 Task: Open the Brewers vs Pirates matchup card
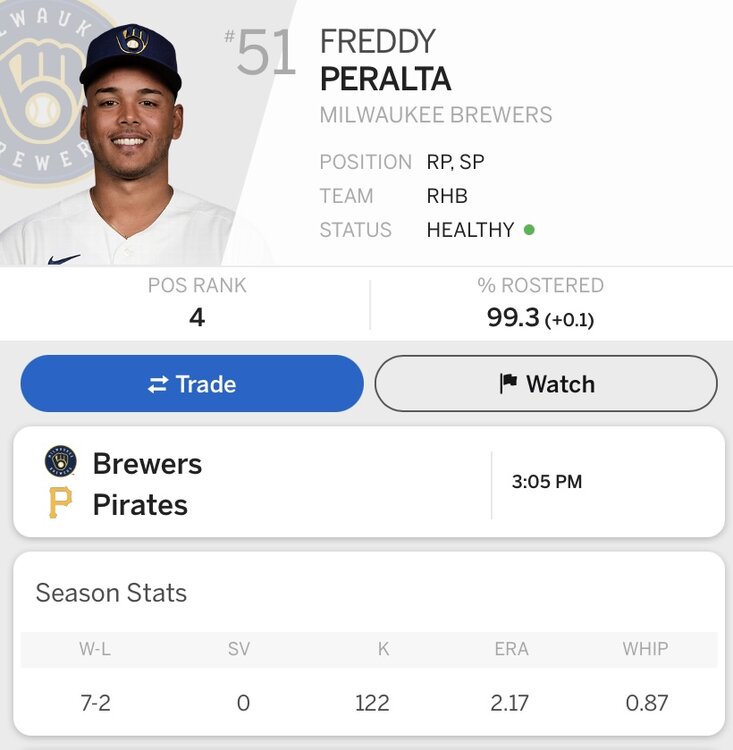coord(368,482)
